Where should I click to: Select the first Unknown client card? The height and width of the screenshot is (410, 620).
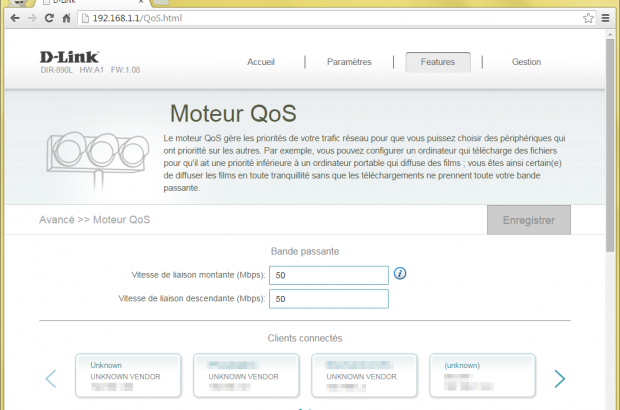point(128,377)
